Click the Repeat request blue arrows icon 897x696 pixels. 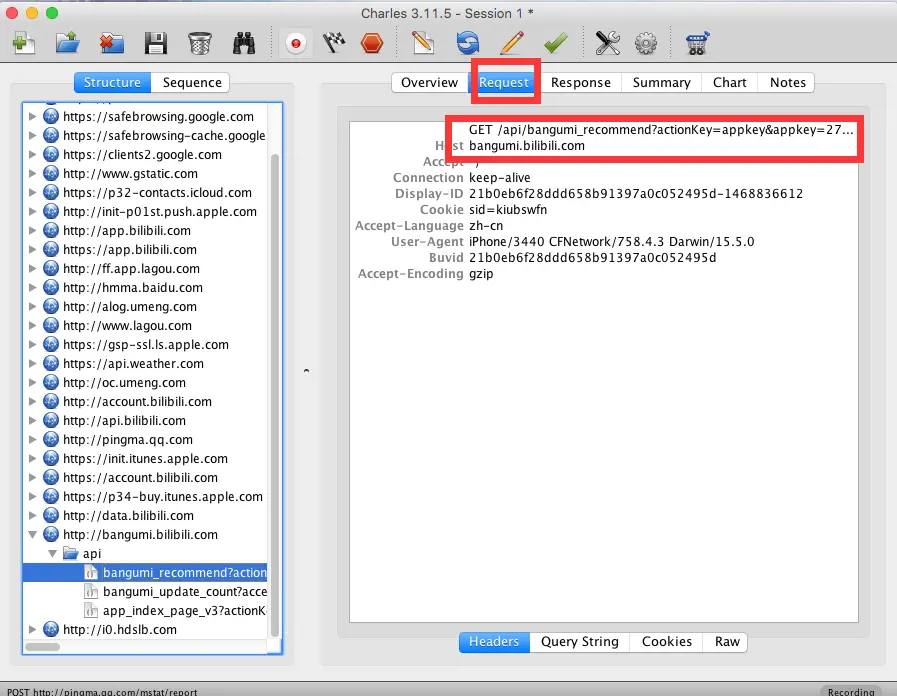pyautogui.click(x=467, y=43)
